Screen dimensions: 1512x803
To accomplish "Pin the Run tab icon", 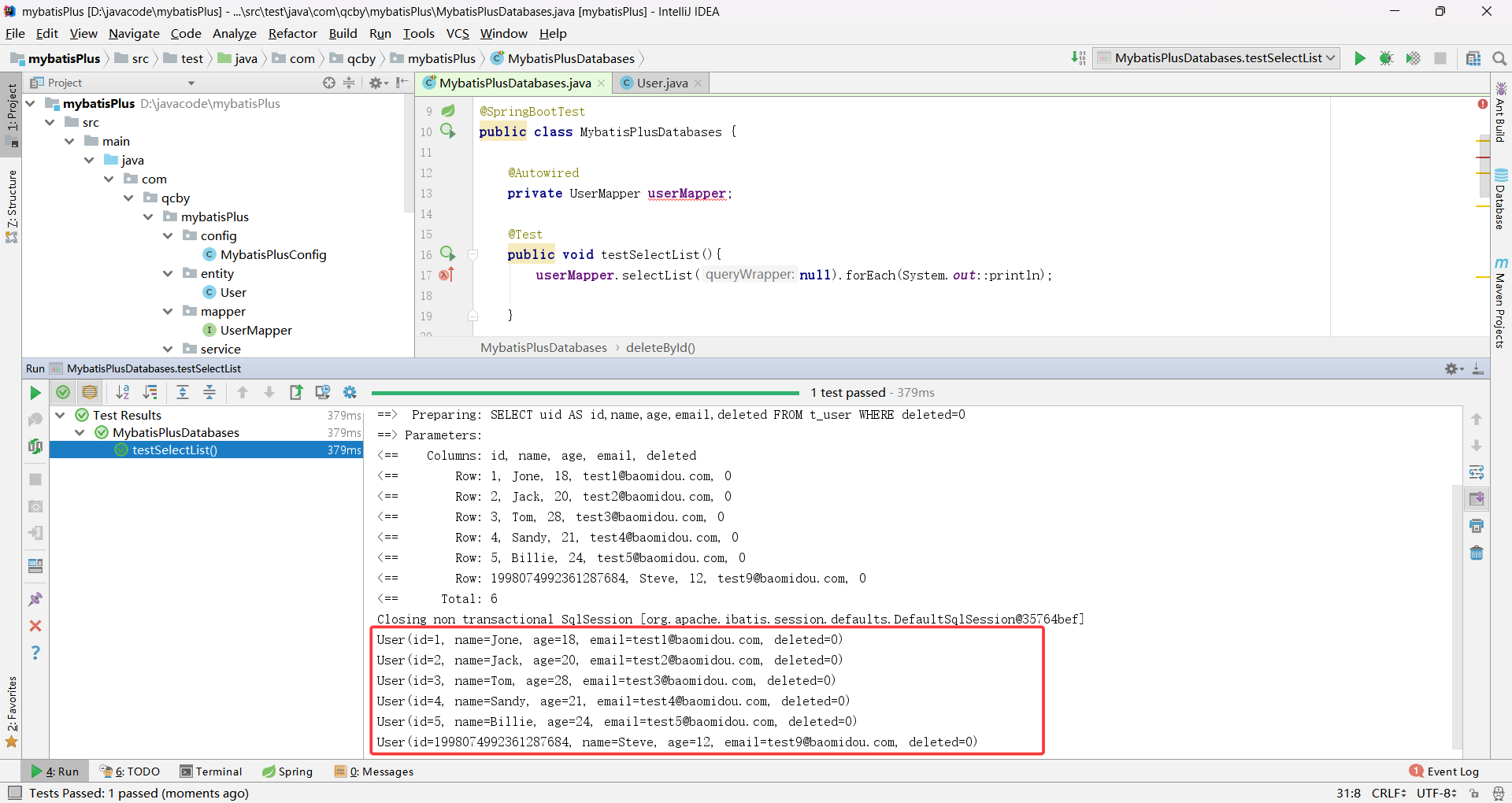I will [35, 599].
